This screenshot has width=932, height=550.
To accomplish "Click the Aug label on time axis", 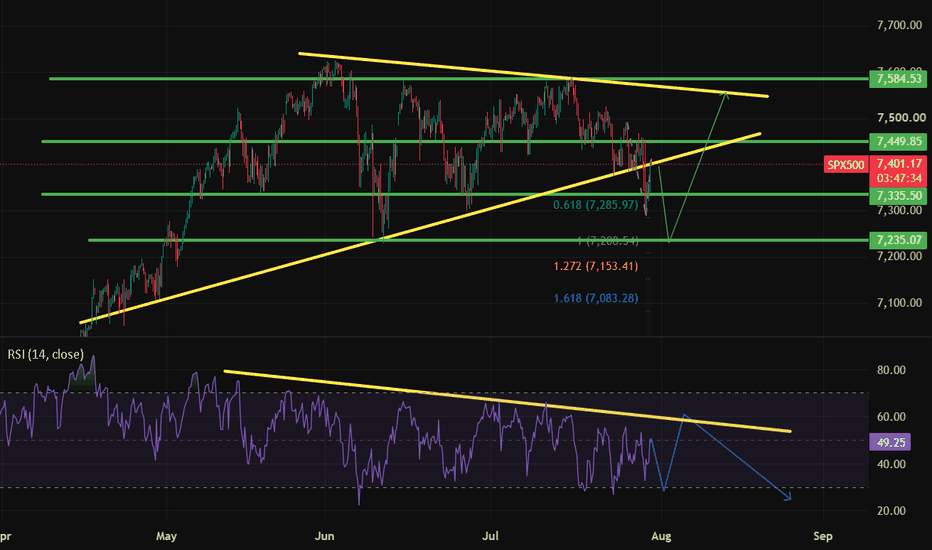I will click(x=661, y=536).
